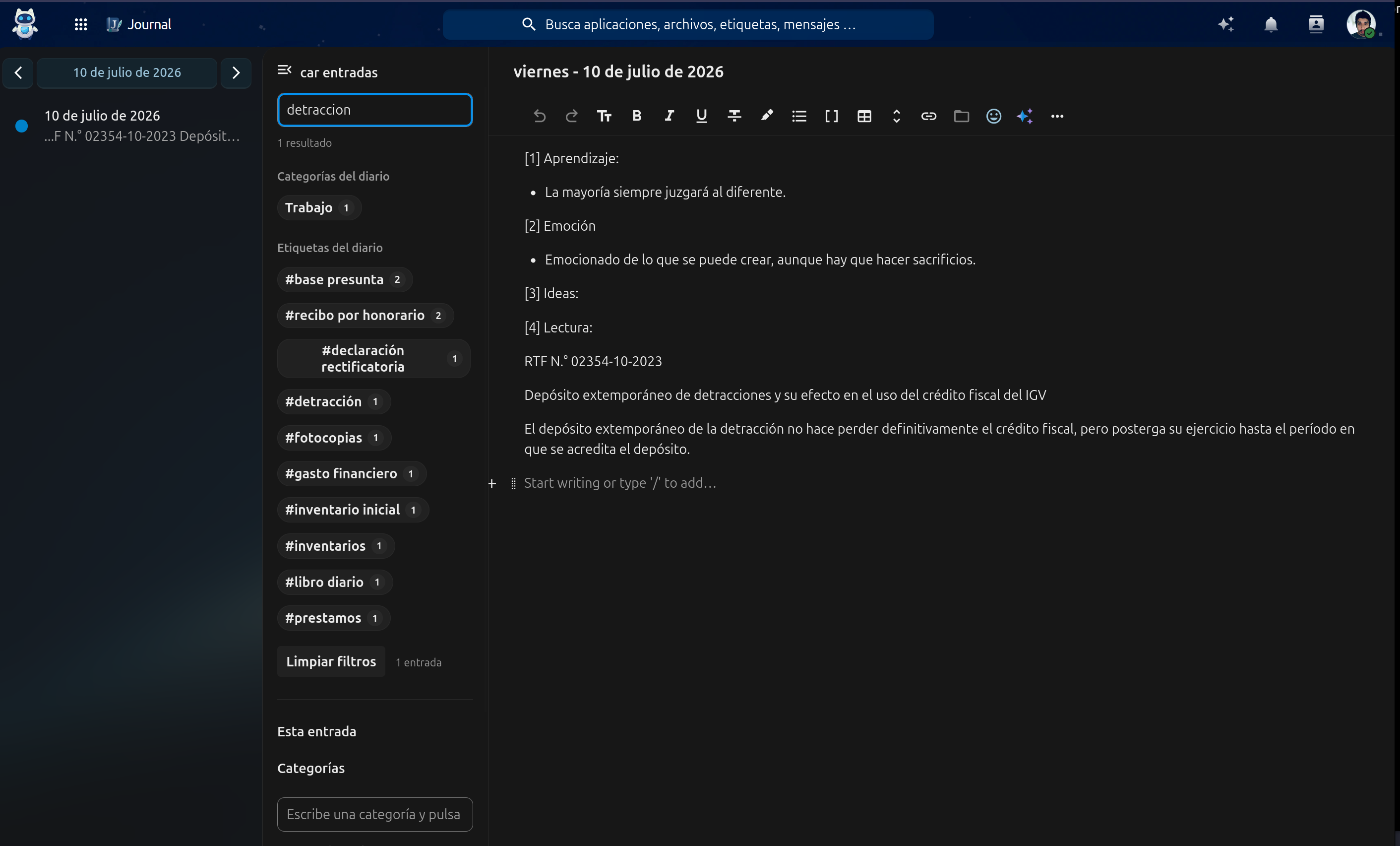This screenshot has height=846, width=1400.
Task: Click the [4] Lectura text
Action: [558, 328]
